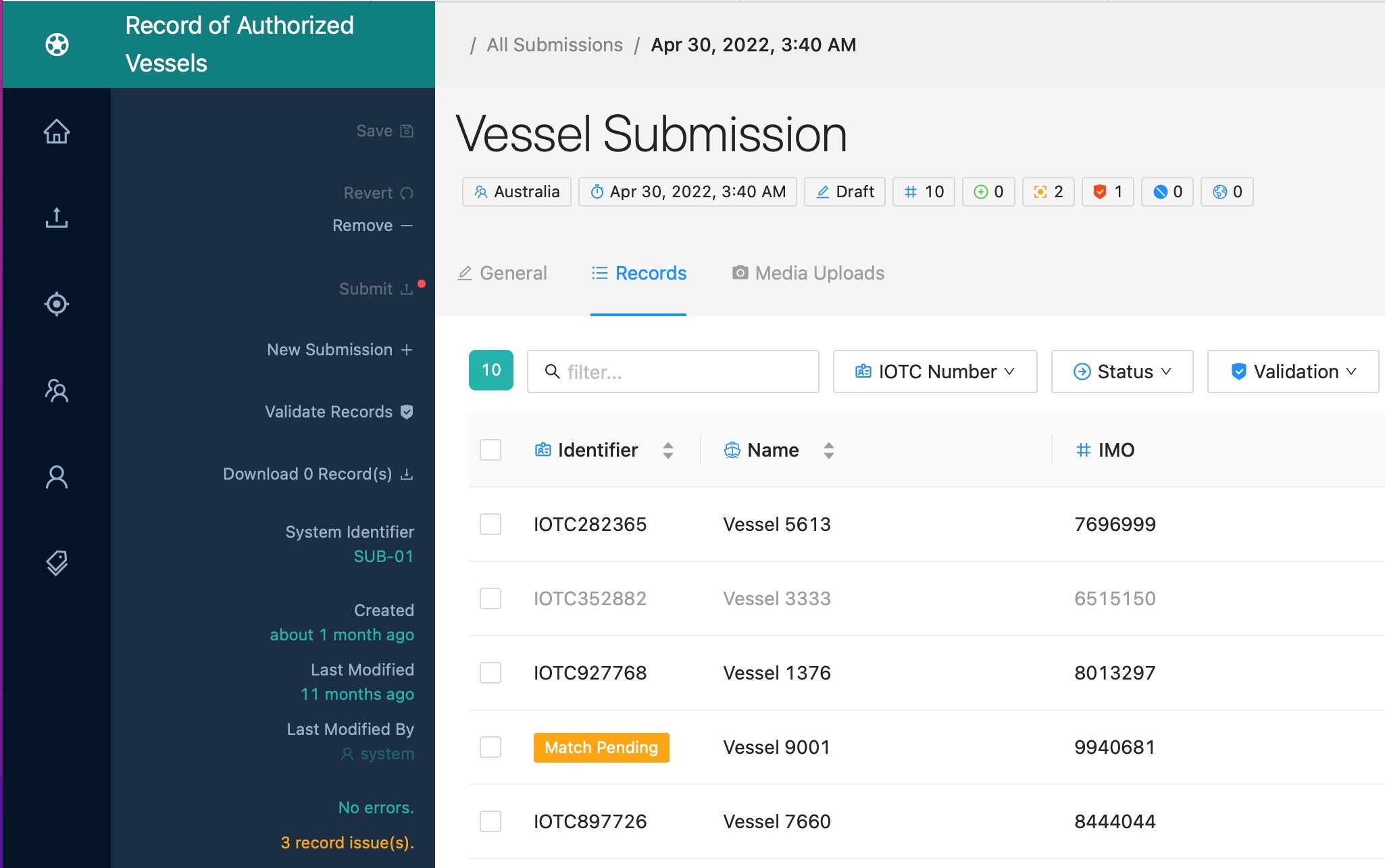Open the IOTC Number dropdown
The image size is (1385, 868).
click(x=935, y=372)
